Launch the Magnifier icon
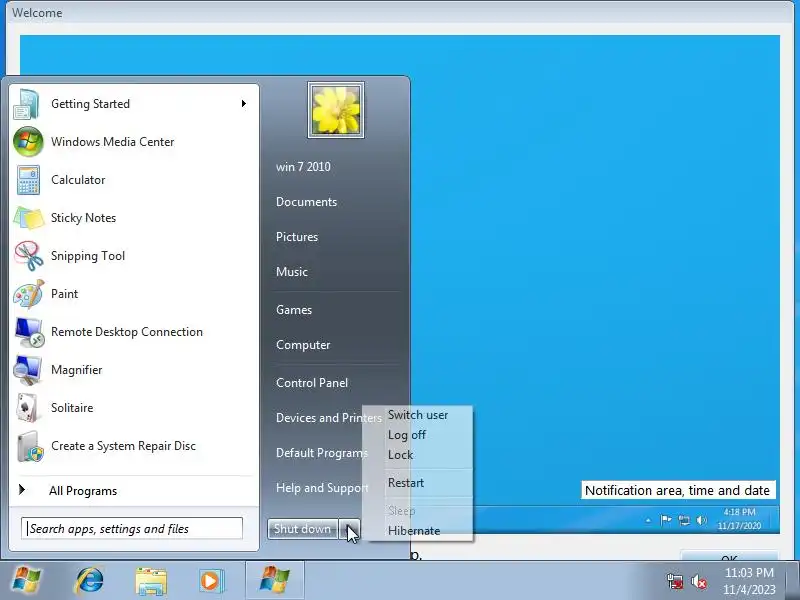Image resolution: width=800 pixels, height=600 pixels. tap(28, 370)
